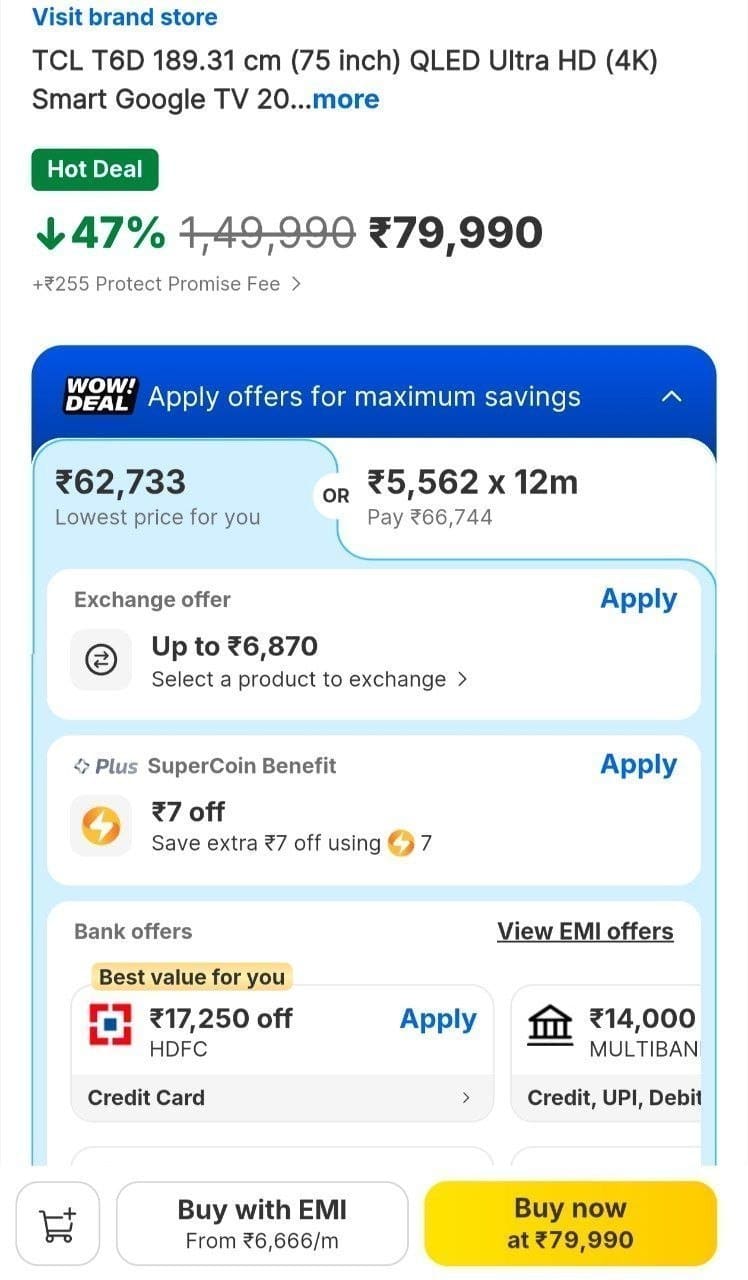748x1280 pixels.
Task: Select the ₹62,733 Lowest price tab
Action: [184, 497]
